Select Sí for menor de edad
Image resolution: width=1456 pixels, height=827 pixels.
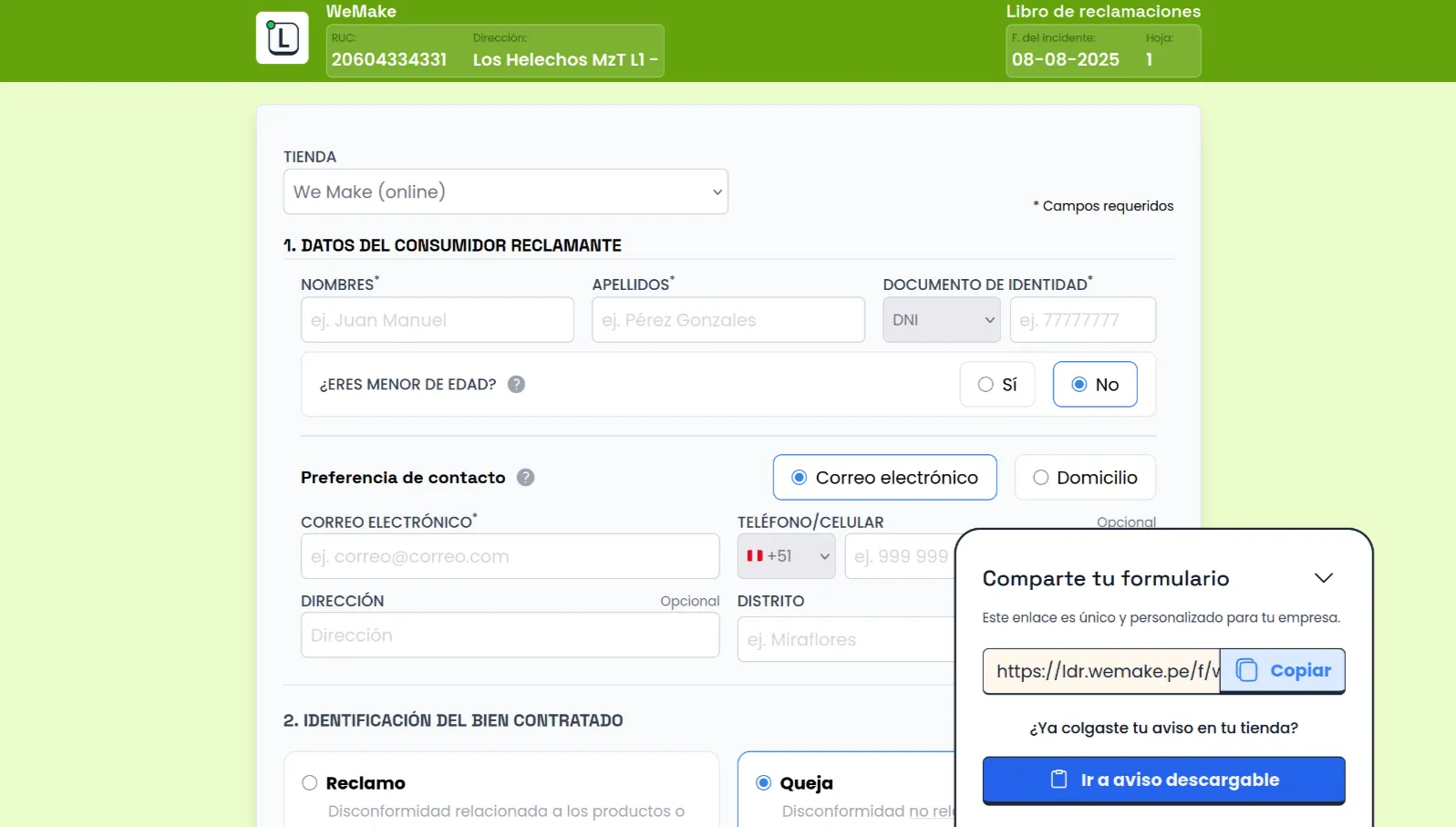(996, 385)
